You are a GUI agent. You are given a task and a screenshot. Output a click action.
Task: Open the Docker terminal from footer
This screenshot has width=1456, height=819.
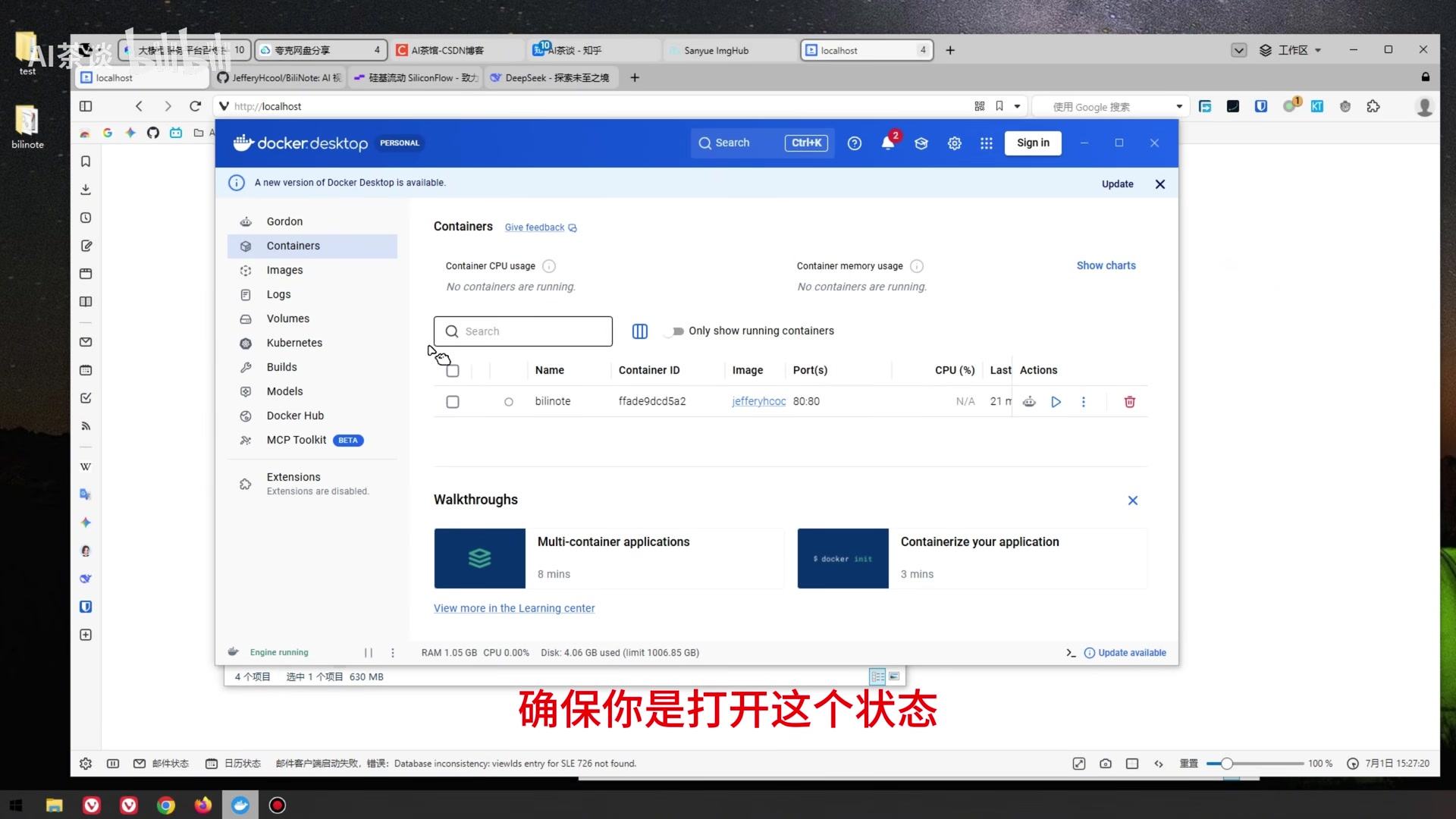[x=1071, y=653]
